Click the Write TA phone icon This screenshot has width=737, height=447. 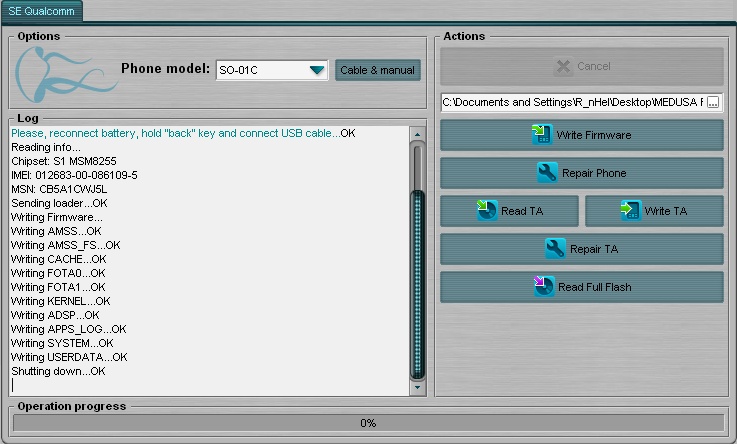tap(630, 210)
